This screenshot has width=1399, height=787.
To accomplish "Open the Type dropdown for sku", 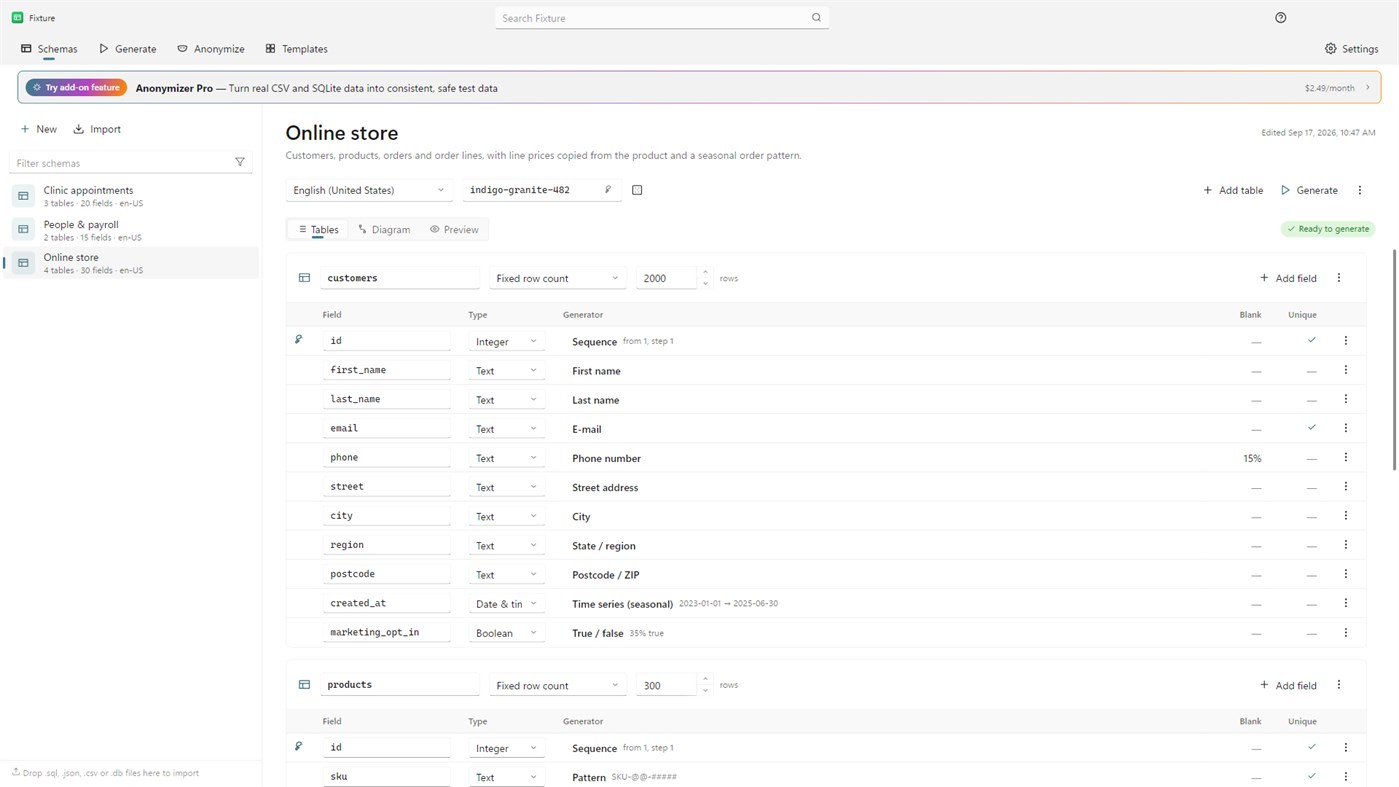I will click(x=506, y=777).
